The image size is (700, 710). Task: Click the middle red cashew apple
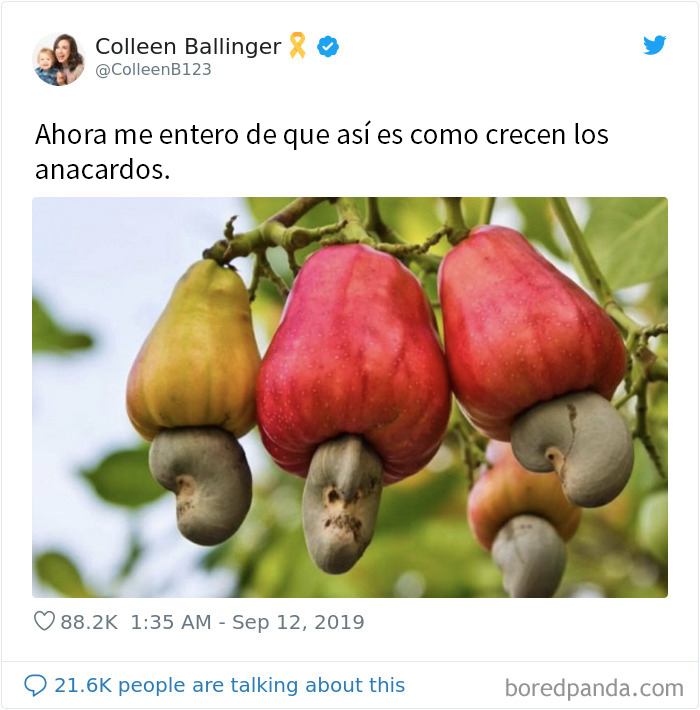[x=353, y=358]
